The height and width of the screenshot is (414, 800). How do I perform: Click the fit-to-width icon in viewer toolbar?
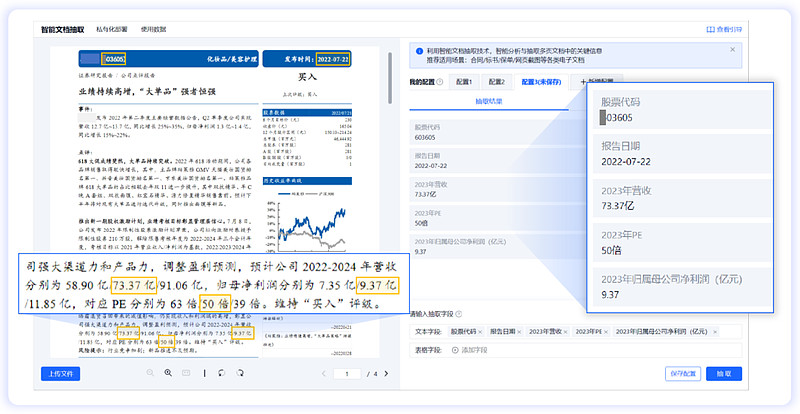coord(186,373)
